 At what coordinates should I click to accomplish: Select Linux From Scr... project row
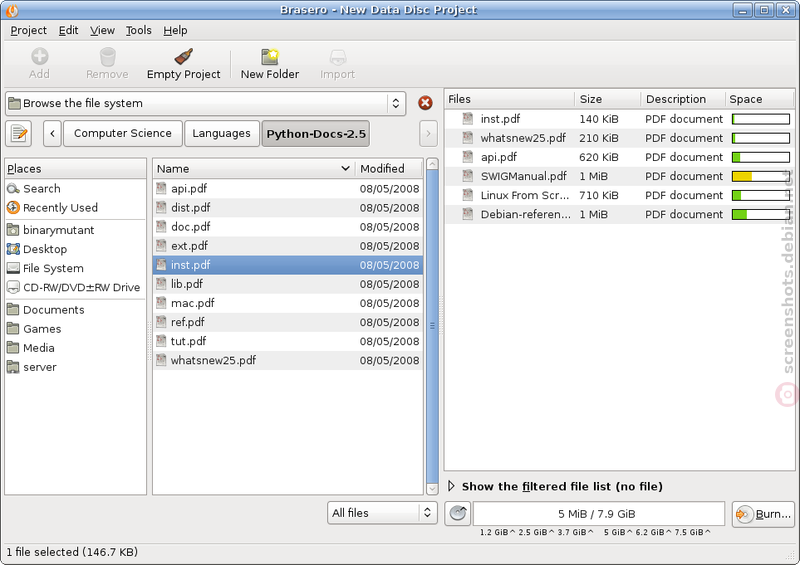pyautogui.click(x=619, y=195)
